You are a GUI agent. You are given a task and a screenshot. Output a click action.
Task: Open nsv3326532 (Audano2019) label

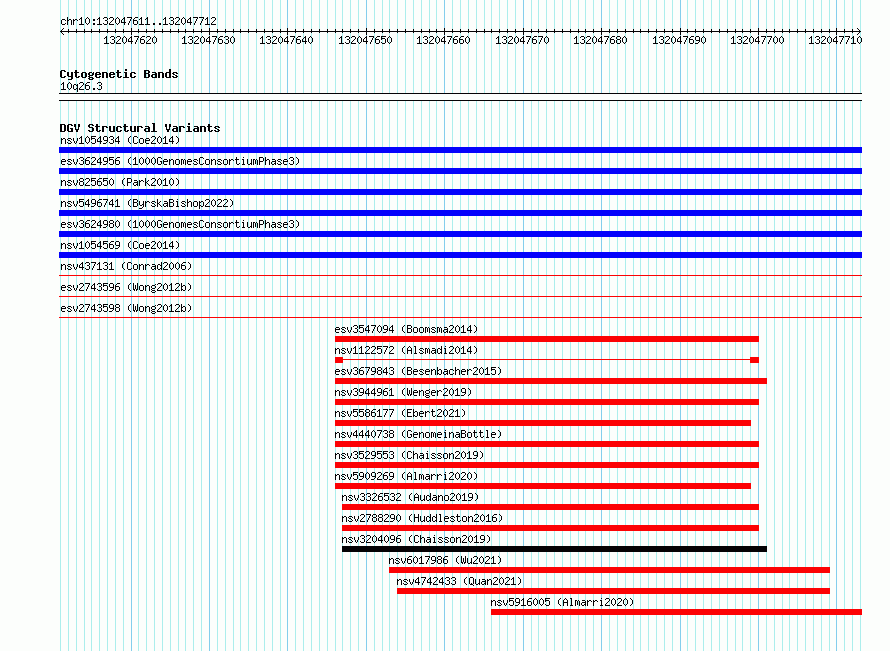coord(410,497)
